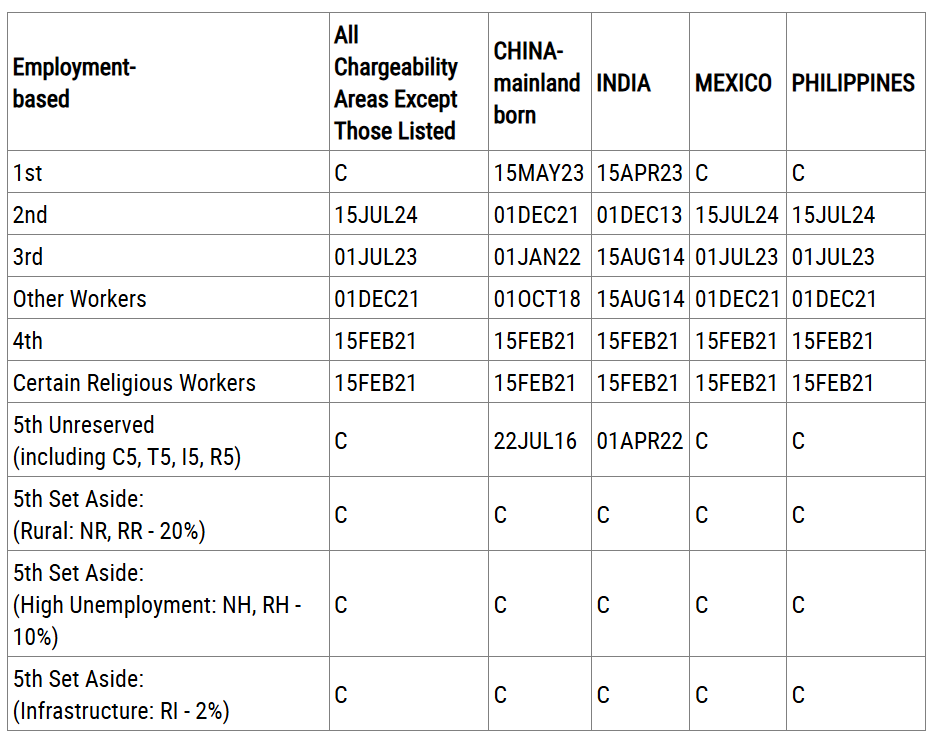Screen dimensions: 931x739
Task: Select the MEXICO column header
Action: 733,83
